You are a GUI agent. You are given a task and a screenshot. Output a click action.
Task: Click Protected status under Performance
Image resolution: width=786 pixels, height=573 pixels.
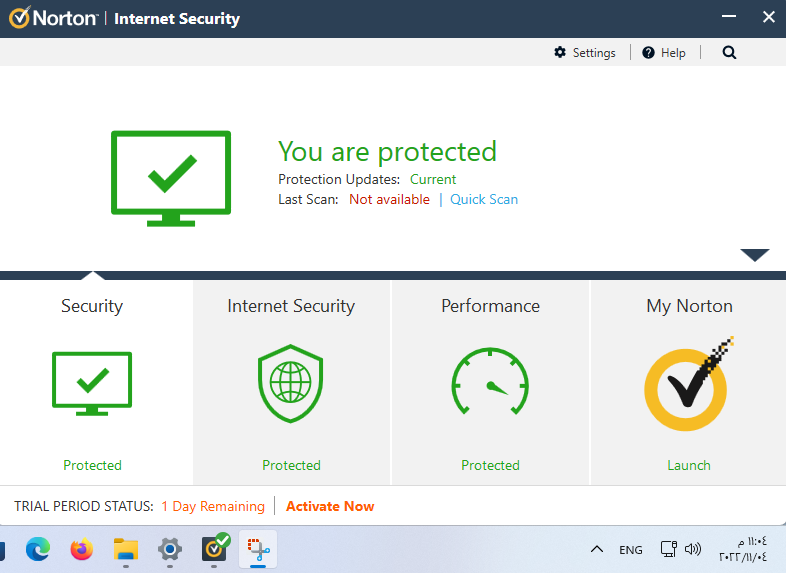(x=490, y=465)
